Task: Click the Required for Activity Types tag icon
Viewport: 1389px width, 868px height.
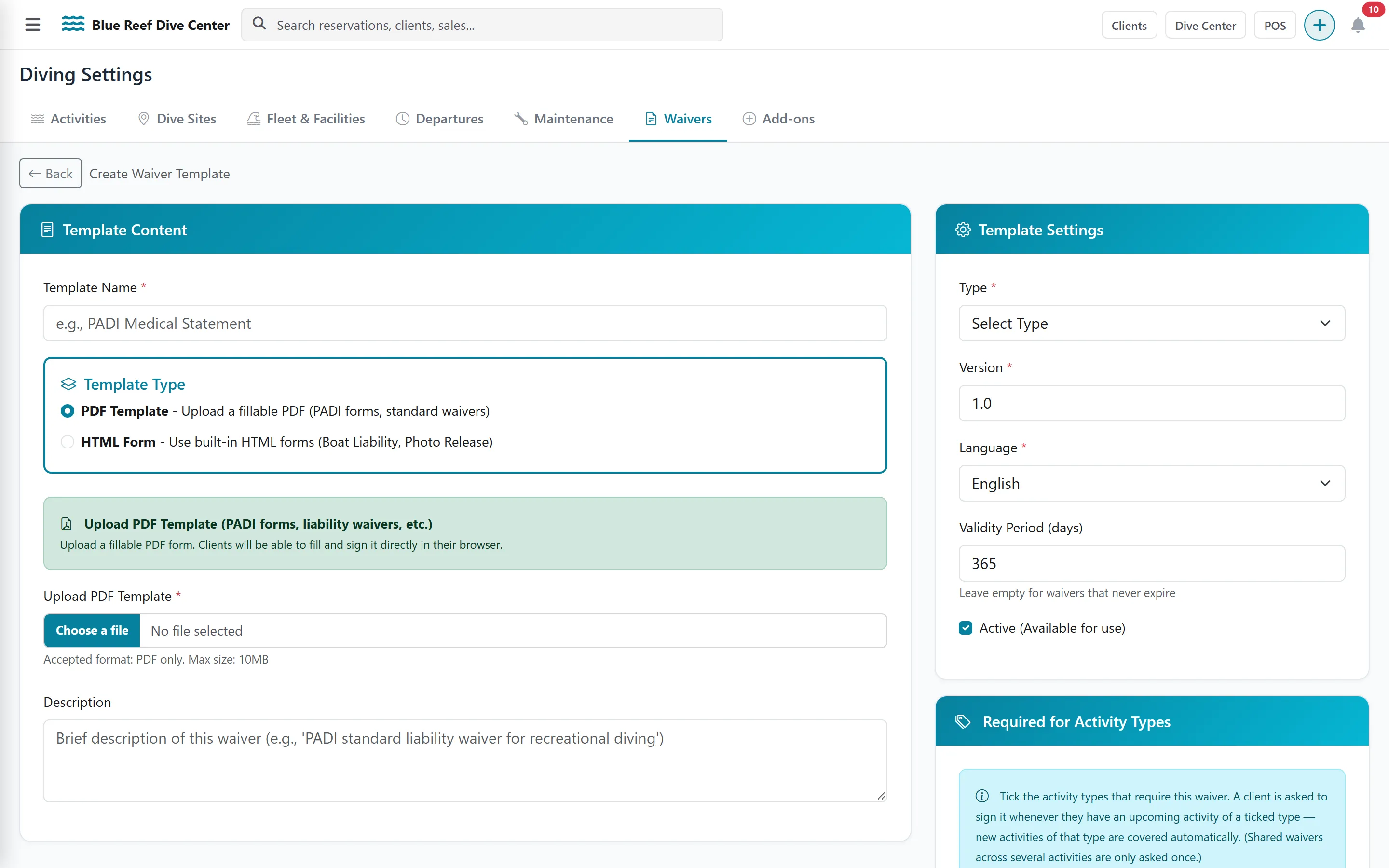Action: [963, 721]
